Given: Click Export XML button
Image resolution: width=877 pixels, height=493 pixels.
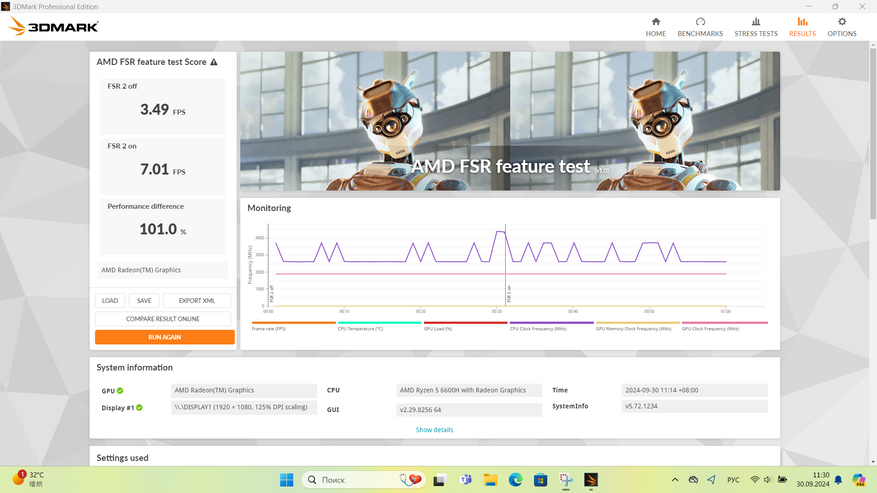Looking at the screenshot, I should click(197, 301).
